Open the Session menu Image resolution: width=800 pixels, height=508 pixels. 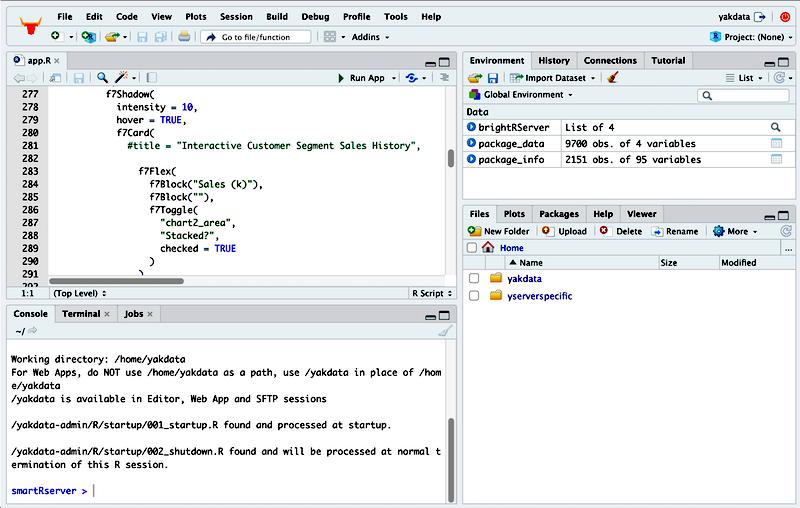coord(236,17)
